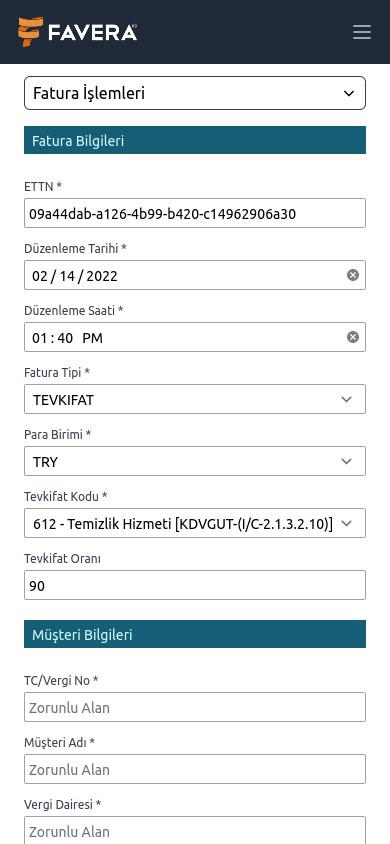Select the month in Düzenleme Tarihi
This screenshot has width=390, height=844.
(x=40, y=276)
